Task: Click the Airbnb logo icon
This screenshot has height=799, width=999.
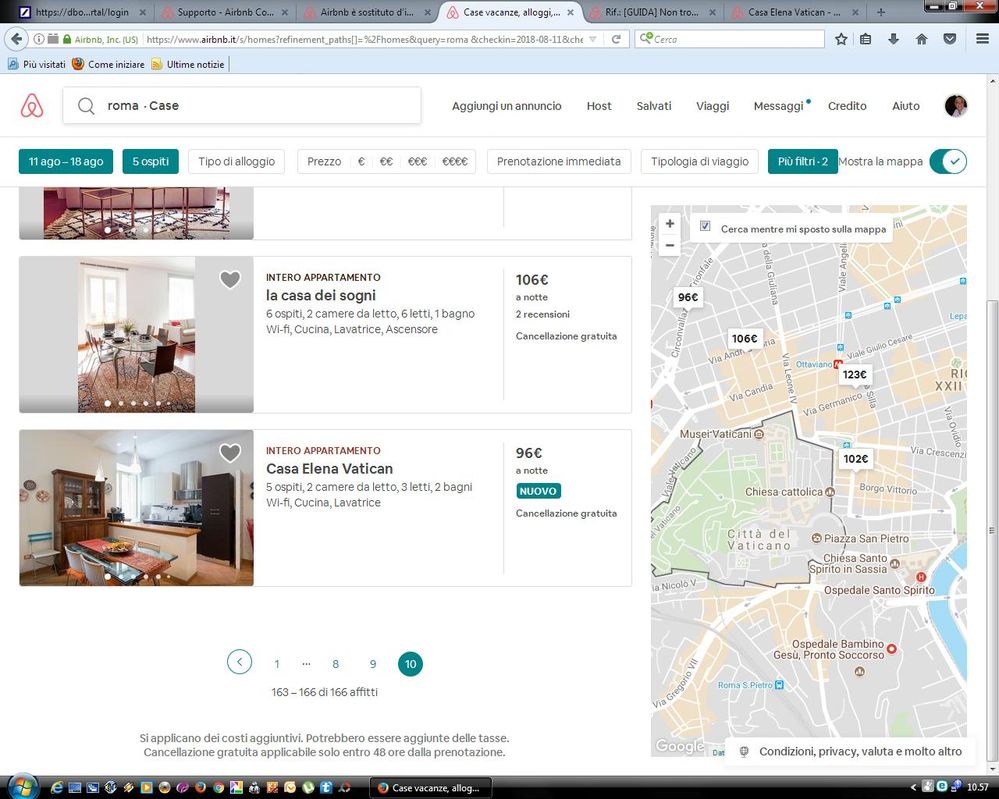Action: [x=32, y=106]
